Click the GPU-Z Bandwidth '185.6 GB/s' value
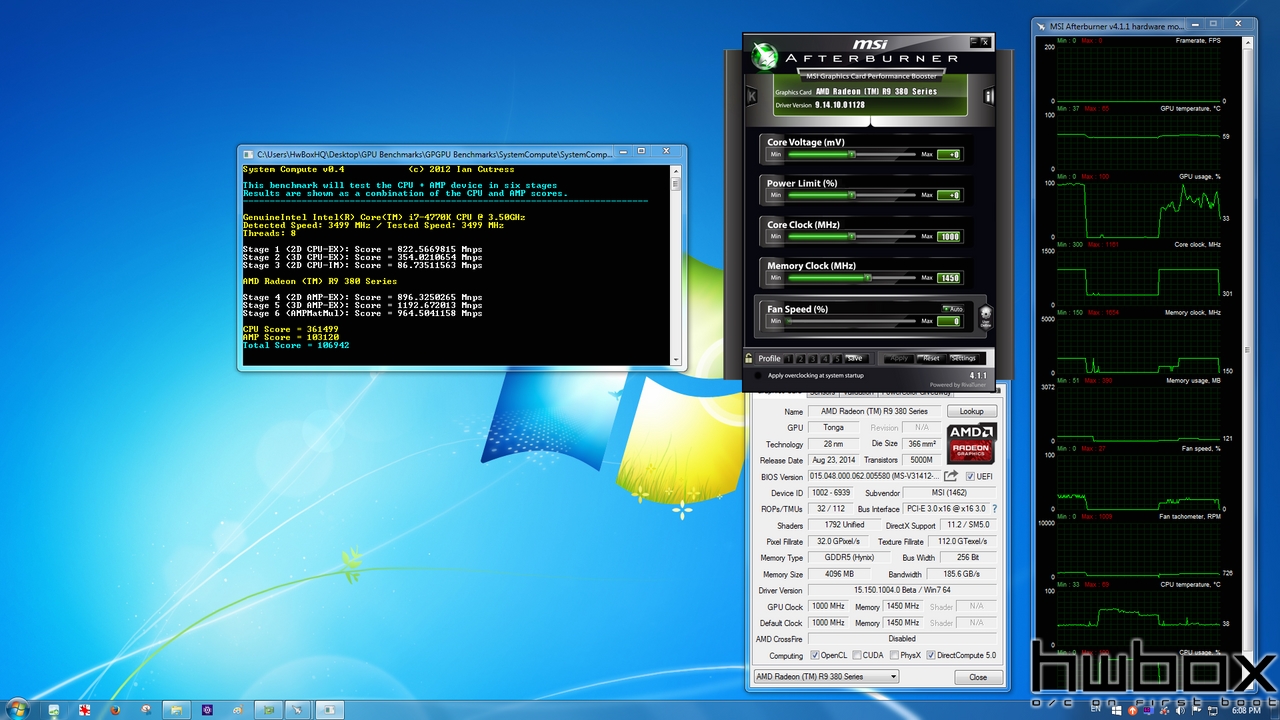Screen dimensions: 1280x720 click(961, 574)
